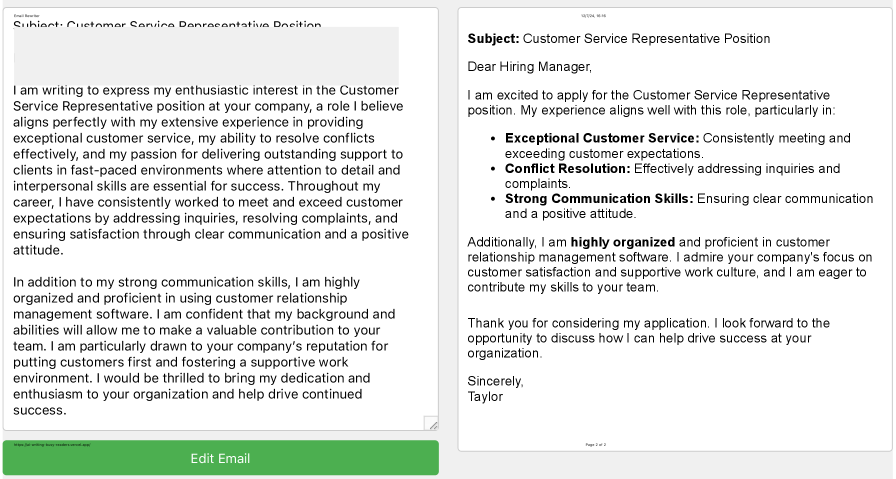
Task: Click the small URL text above Edit Email
Action: 48,443
